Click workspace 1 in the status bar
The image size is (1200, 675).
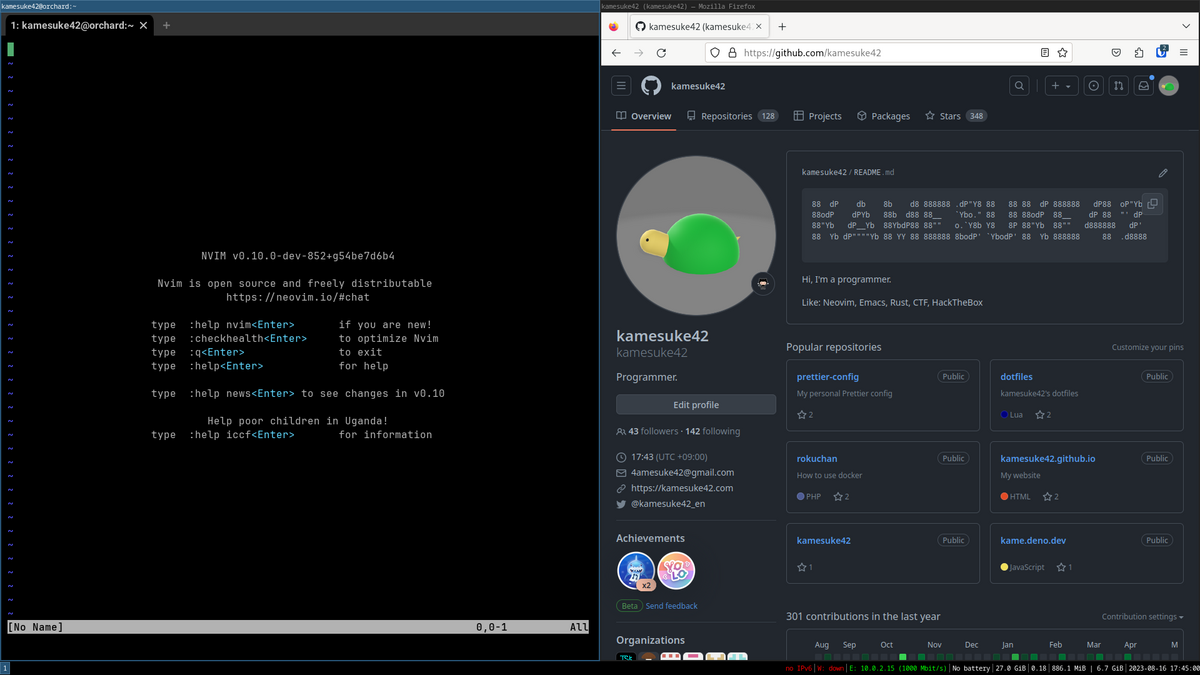4,668
